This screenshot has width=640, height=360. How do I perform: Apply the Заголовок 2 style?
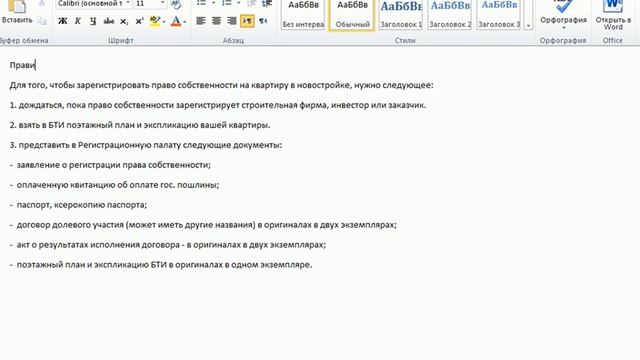(450, 14)
